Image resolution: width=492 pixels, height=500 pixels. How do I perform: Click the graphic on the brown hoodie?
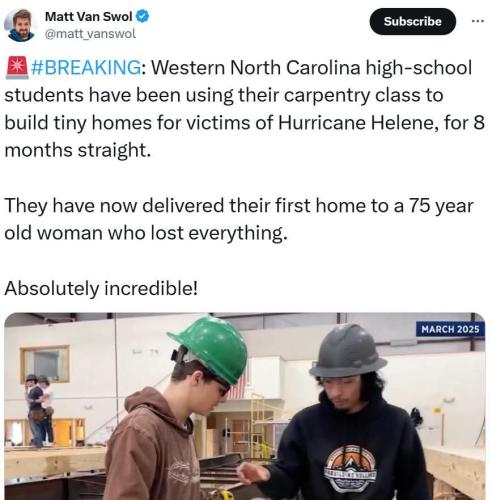[x=182, y=470]
